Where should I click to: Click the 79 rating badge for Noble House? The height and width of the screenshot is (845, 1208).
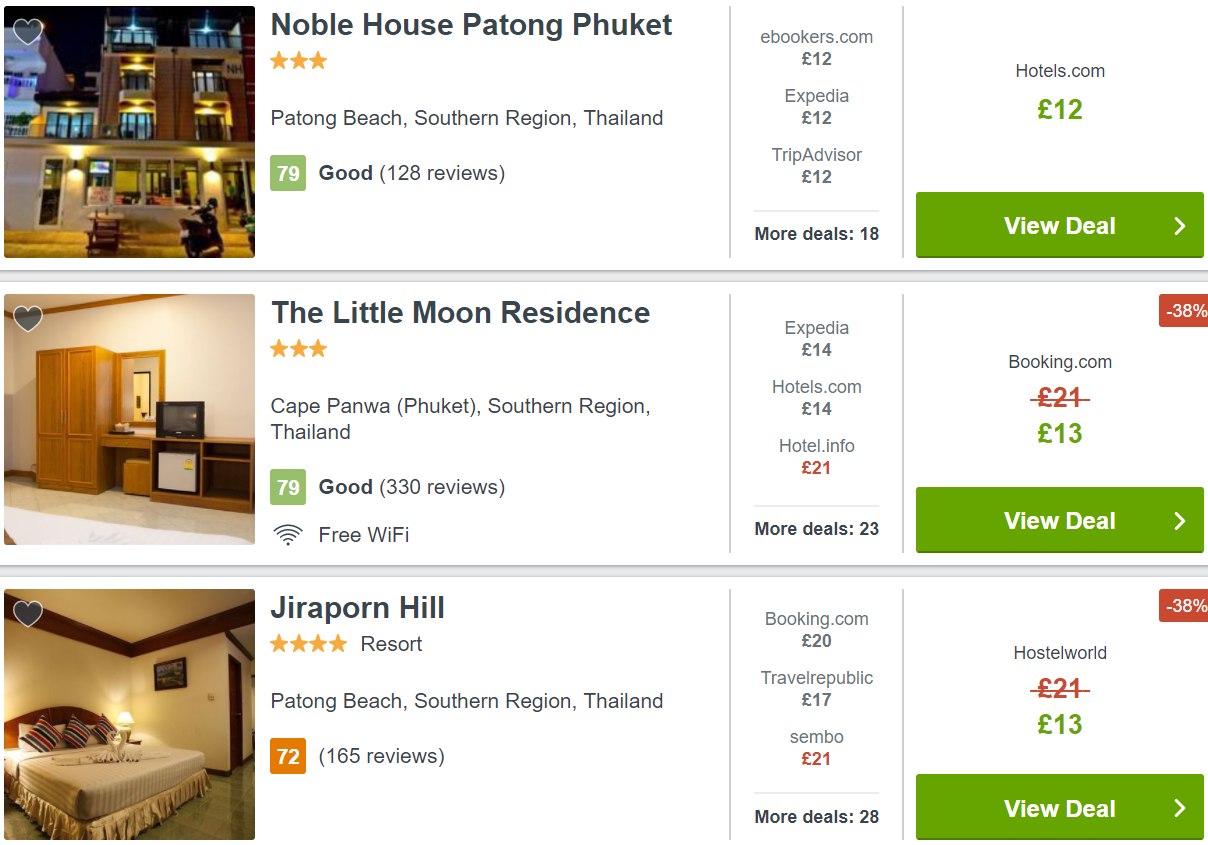point(288,173)
